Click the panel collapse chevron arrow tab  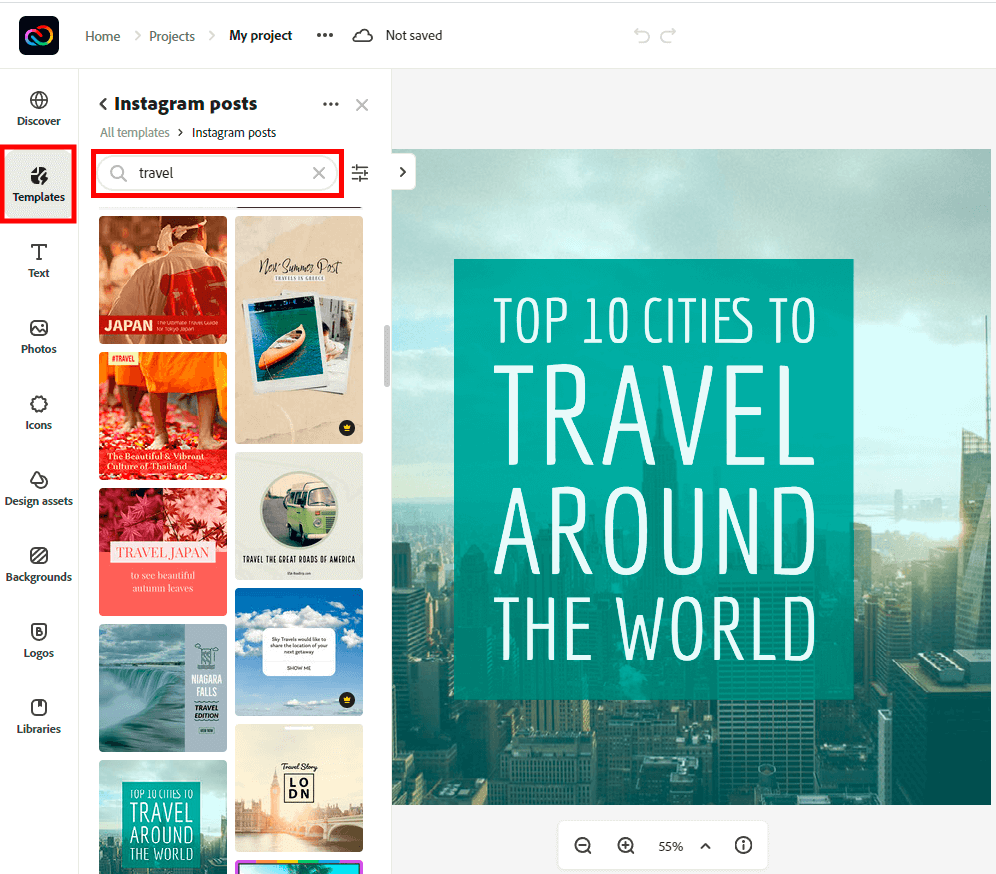(x=403, y=171)
